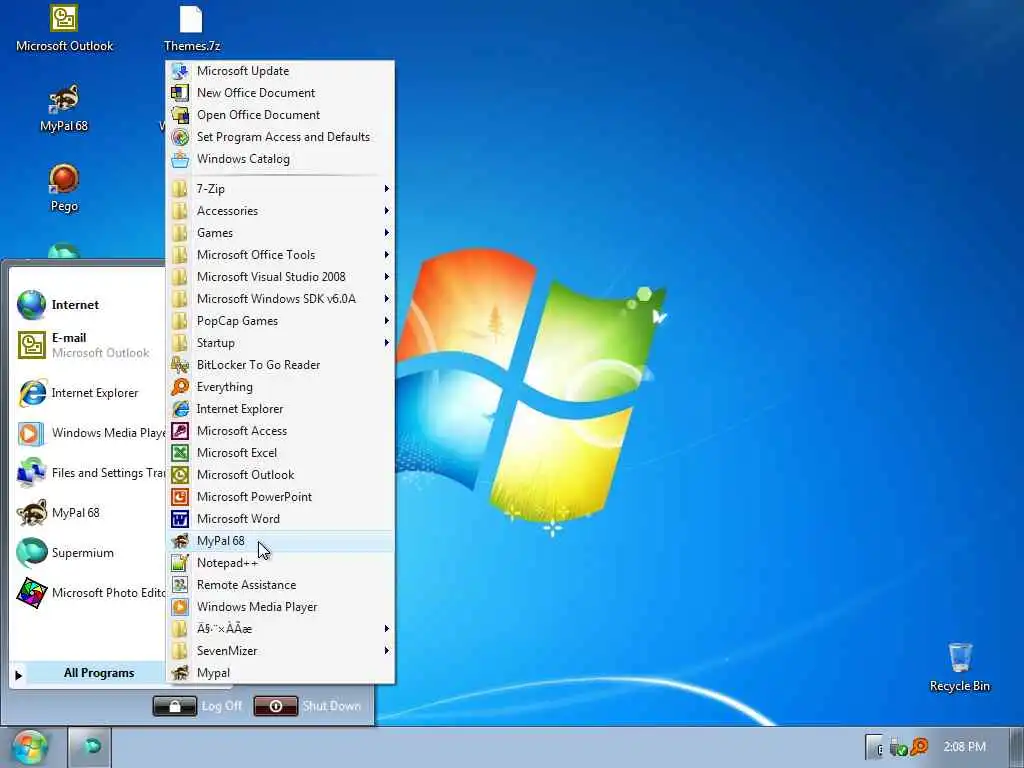This screenshot has height=768, width=1024.
Task: Open Files and Settings Transfer Wizard
Action: click(x=88, y=473)
